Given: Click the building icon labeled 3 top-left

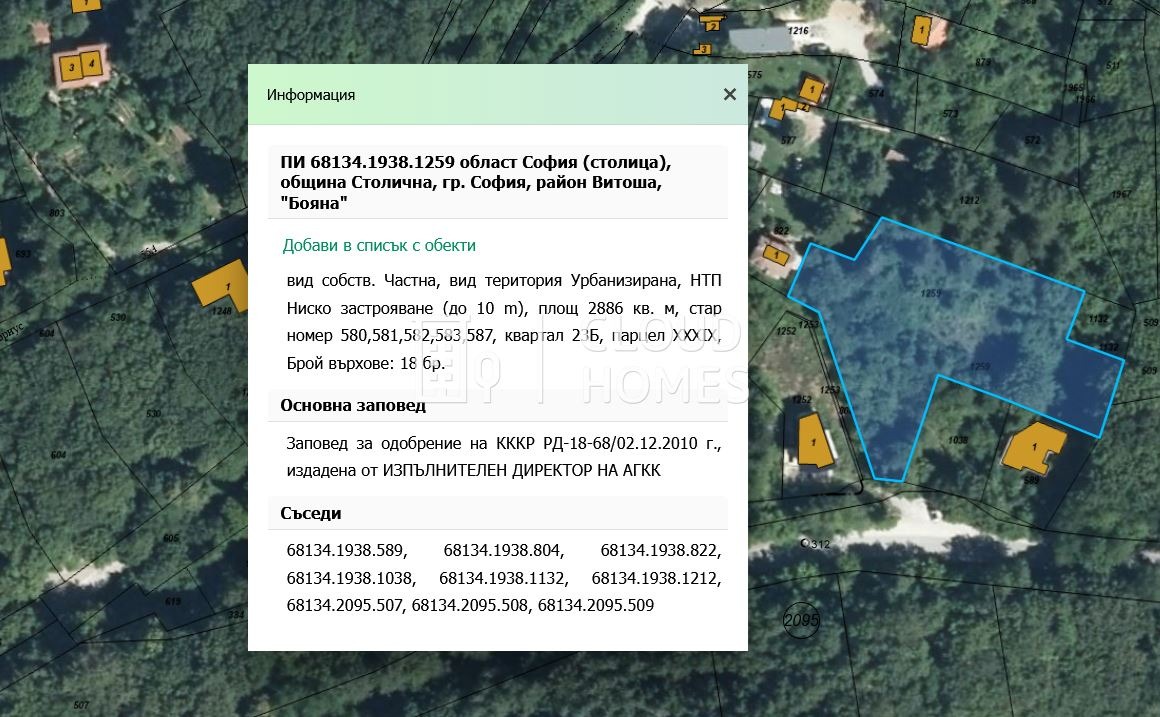Looking at the screenshot, I should (x=71, y=68).
